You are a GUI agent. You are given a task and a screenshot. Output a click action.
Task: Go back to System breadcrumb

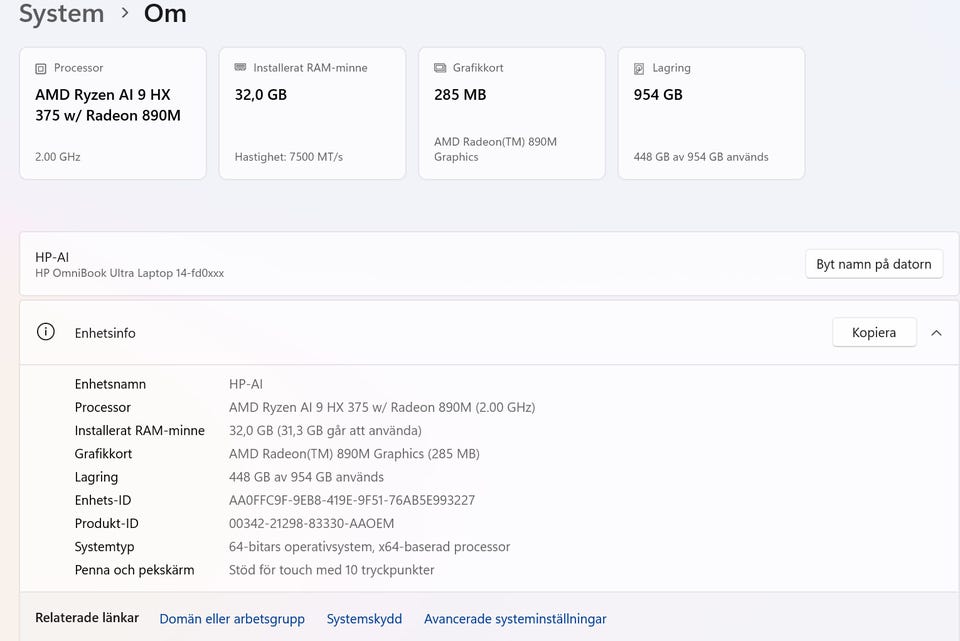[61, 13]
